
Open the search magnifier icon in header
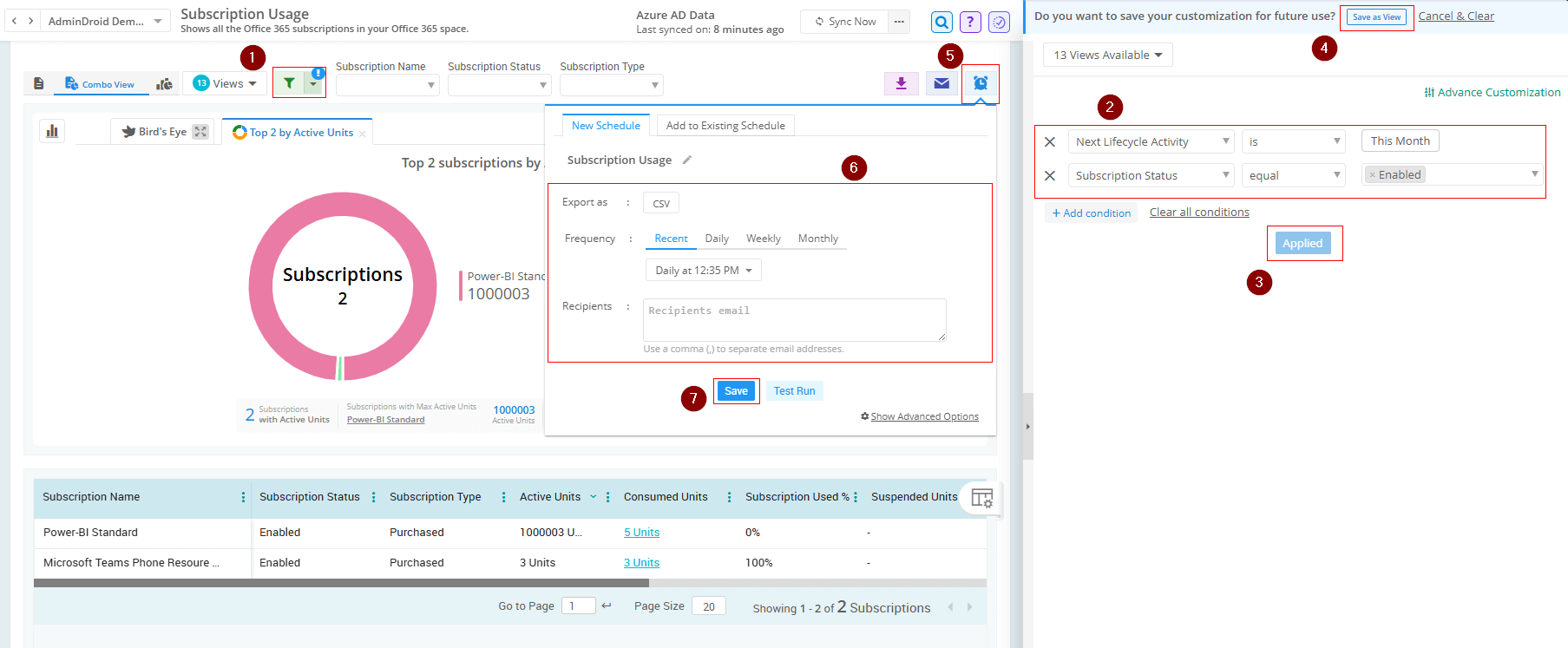pyautogui.click(x=941, y=22)
